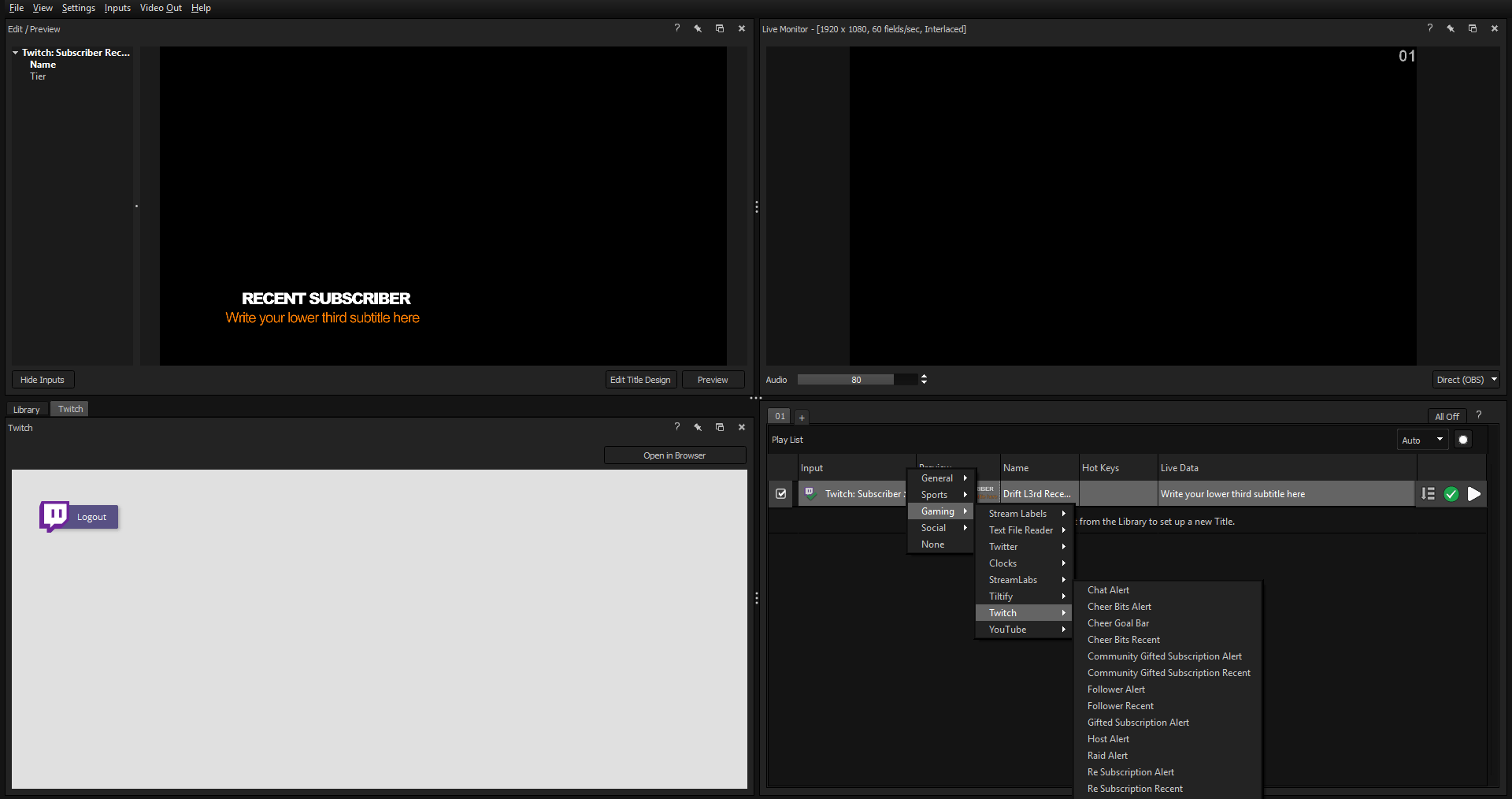
Task: Open the Settings menu
Action: point(79,8)
